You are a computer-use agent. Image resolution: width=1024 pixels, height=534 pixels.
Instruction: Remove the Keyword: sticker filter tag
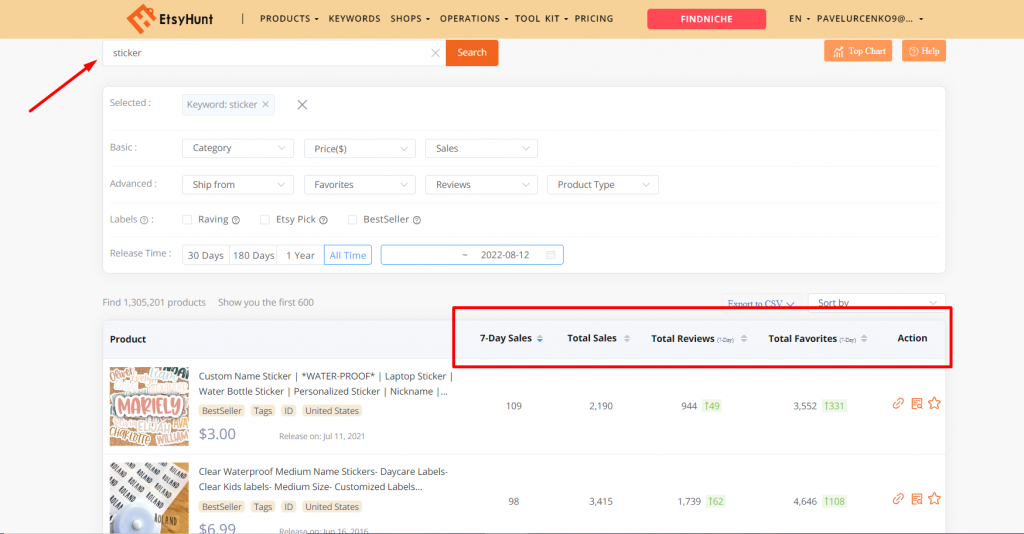pos(266,104)
